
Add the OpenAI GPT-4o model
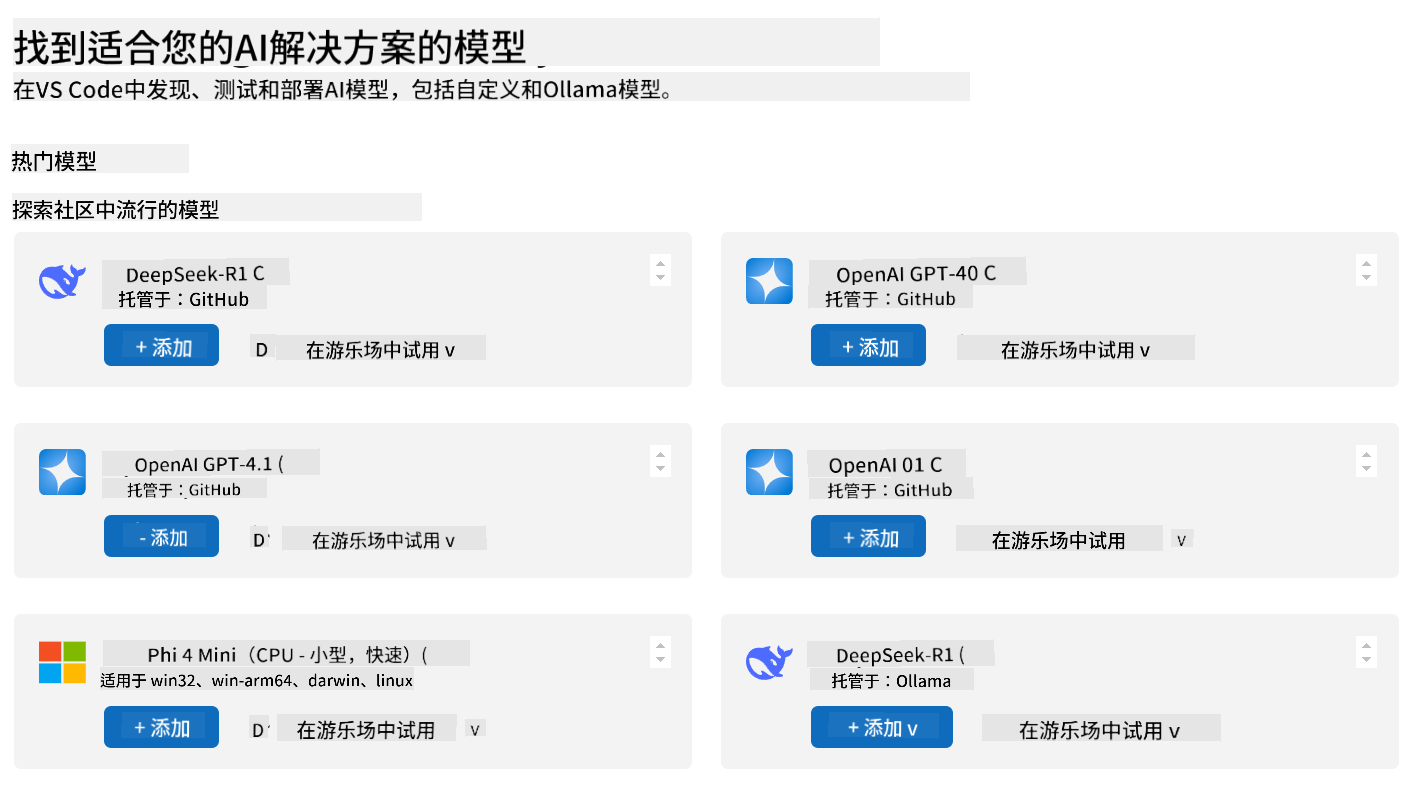(868, 346)
